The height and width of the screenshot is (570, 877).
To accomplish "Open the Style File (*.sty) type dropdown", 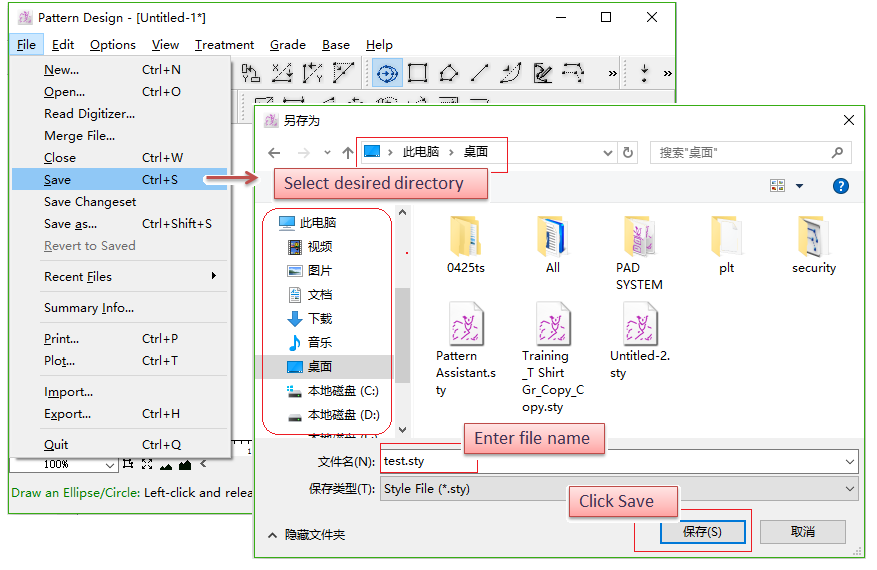I will pos(850,489).
